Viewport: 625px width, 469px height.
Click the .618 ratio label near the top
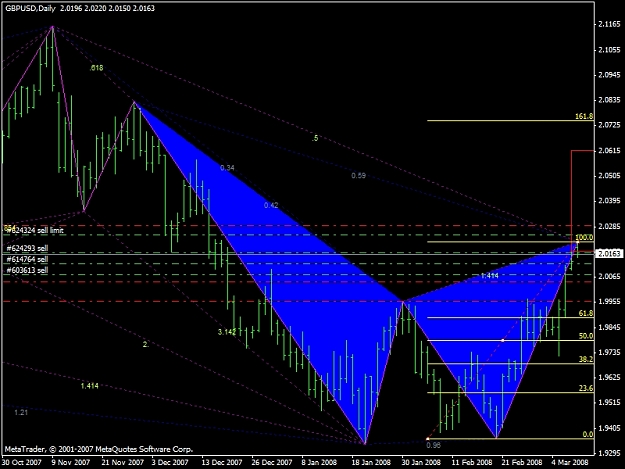click(96, 68)
